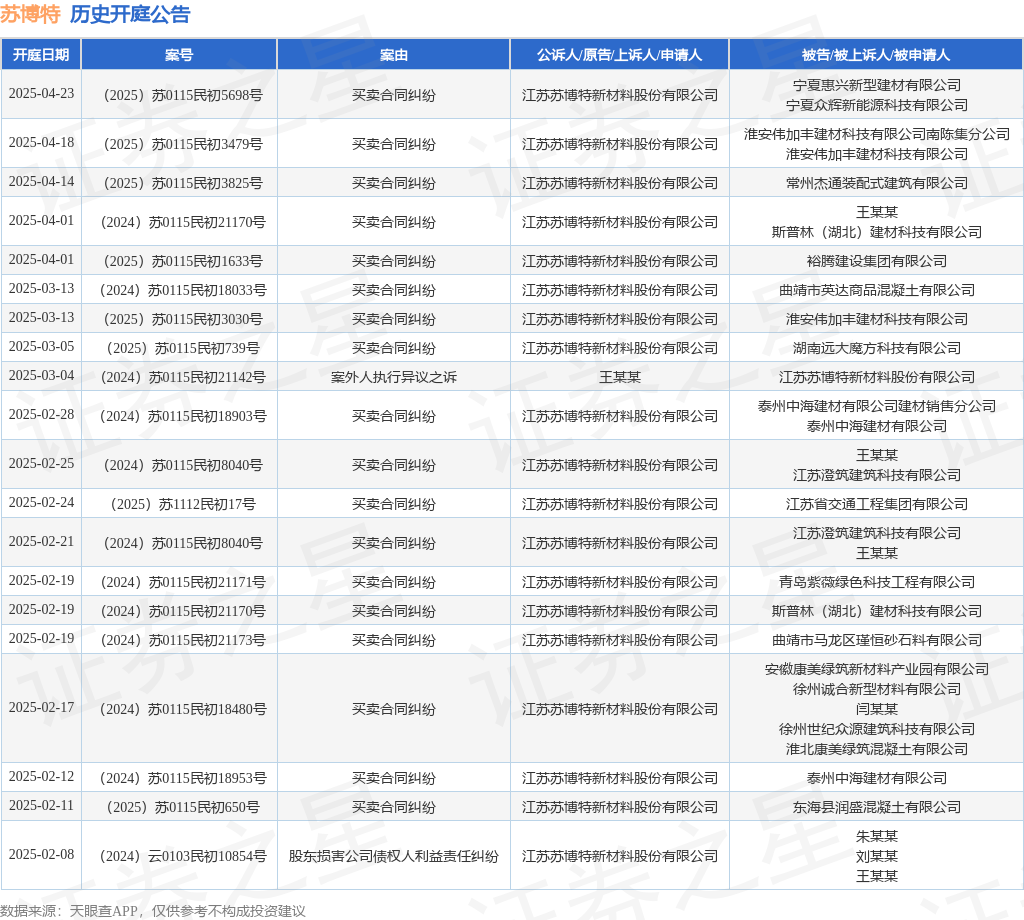Select the 案号 column header

179,55
